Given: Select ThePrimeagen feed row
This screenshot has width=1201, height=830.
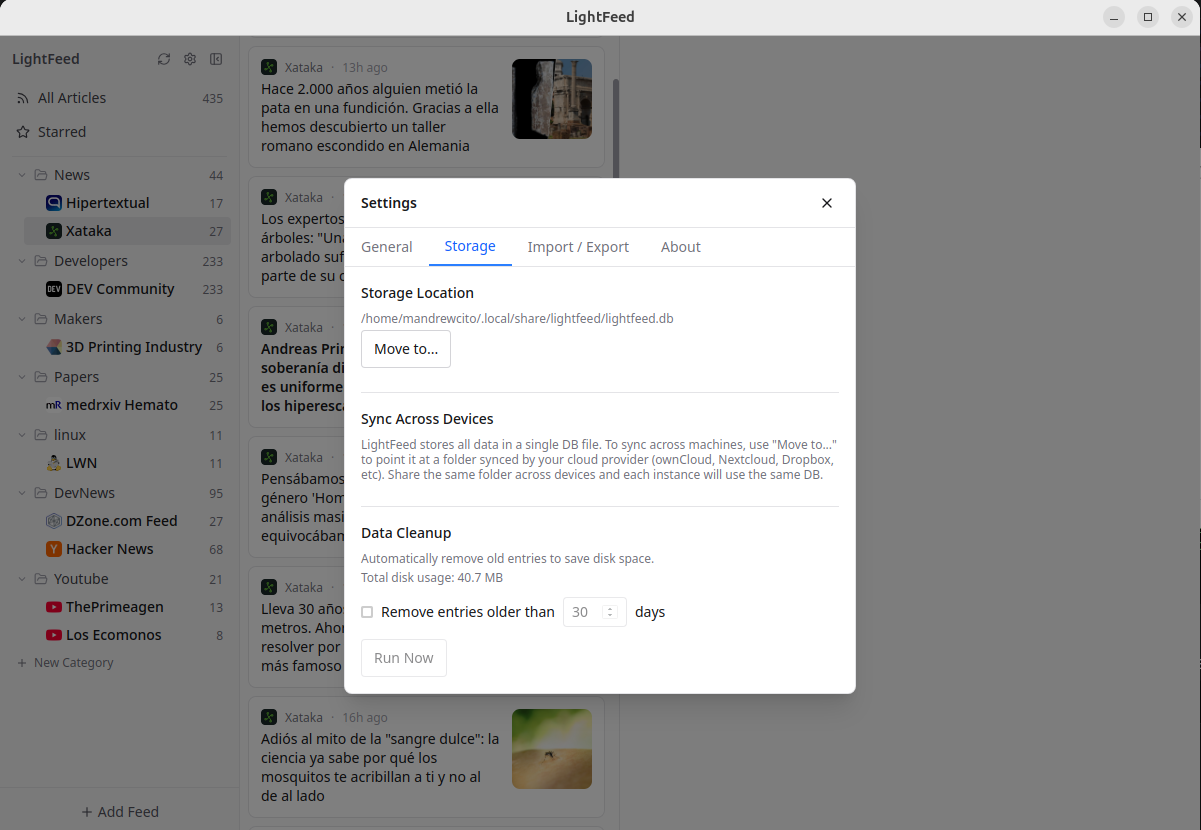Looking at the screenshot, I should (x=127, y=607).
